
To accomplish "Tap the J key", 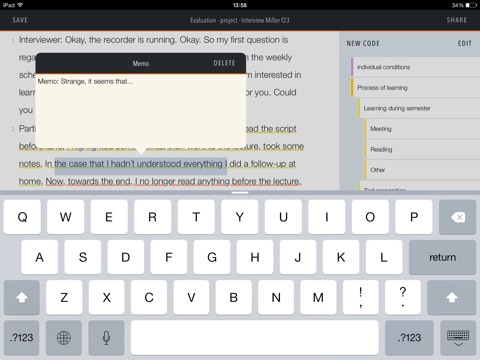I will click(x=298, y=257).
